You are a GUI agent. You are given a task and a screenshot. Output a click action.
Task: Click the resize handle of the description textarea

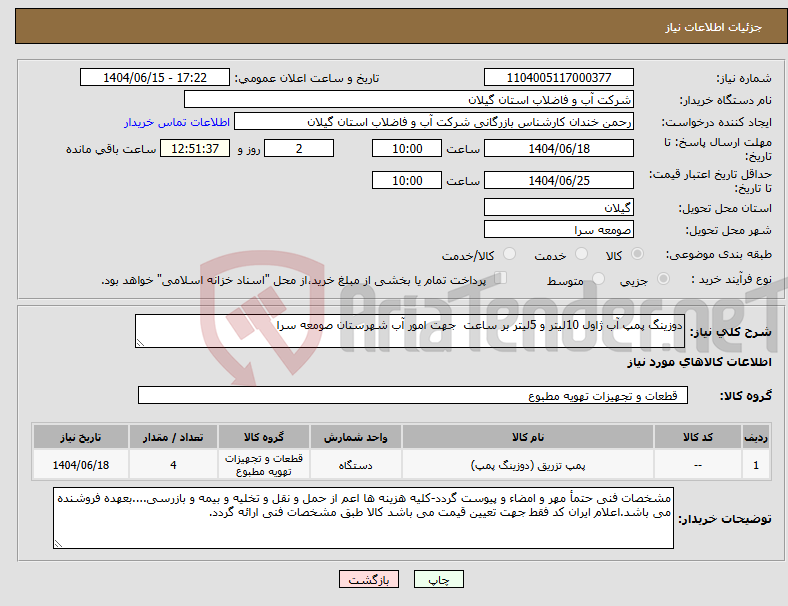(x=140, y=343)
